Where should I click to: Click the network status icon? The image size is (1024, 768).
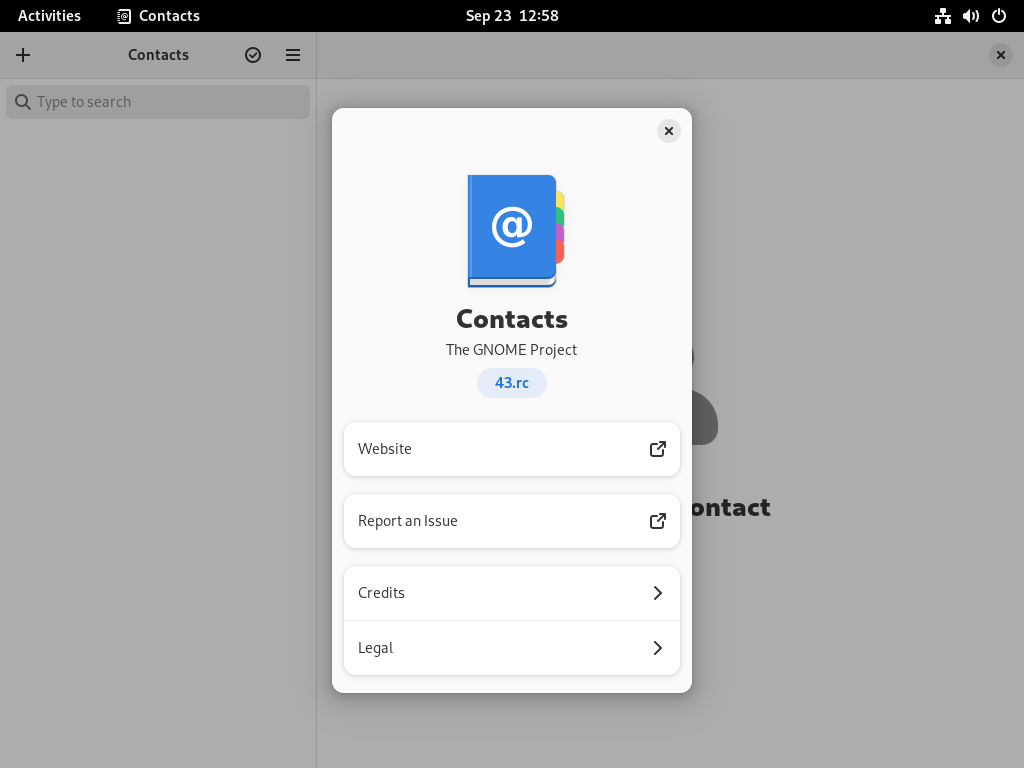coord(942,16)
